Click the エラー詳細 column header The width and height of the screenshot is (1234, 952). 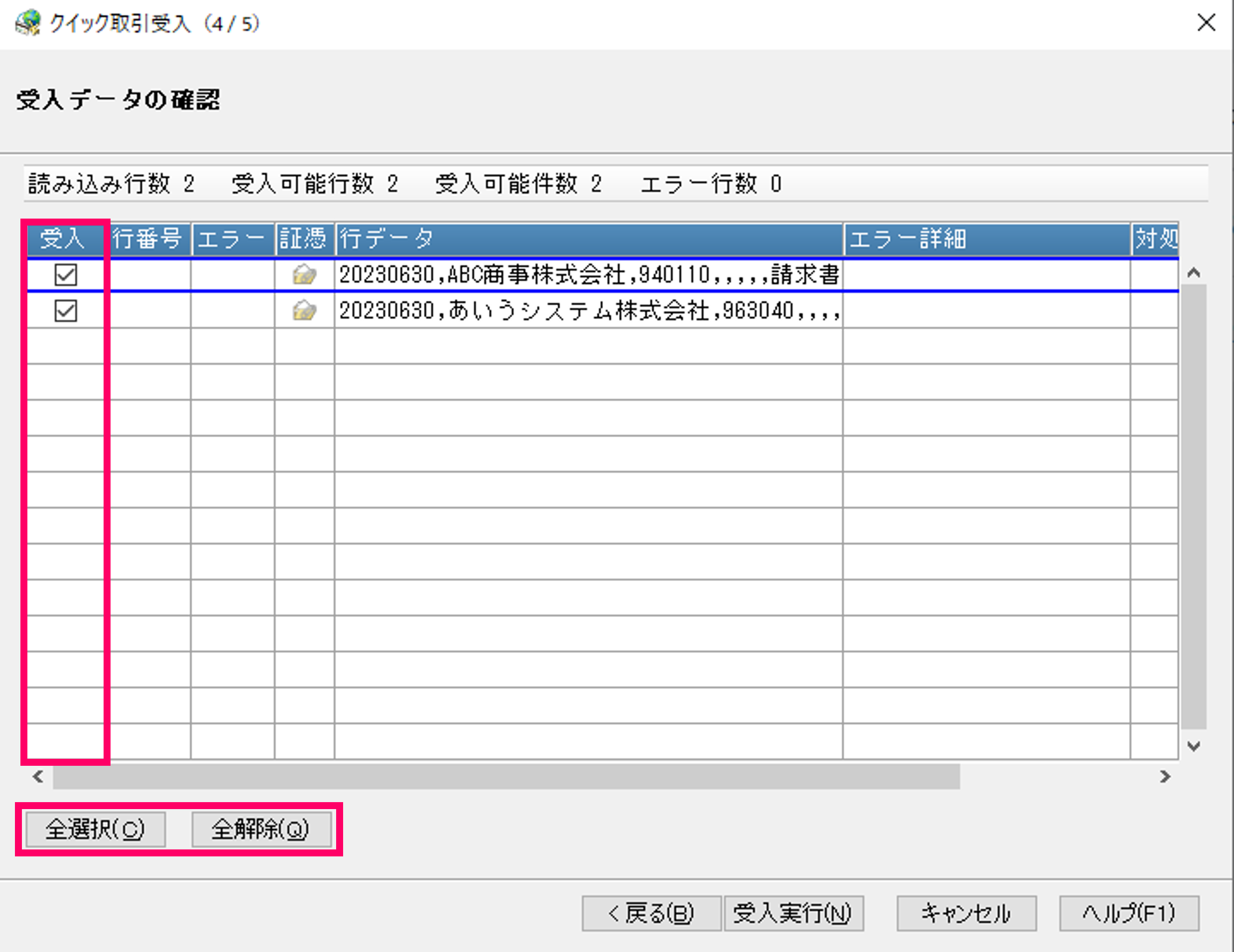[986, 238]
